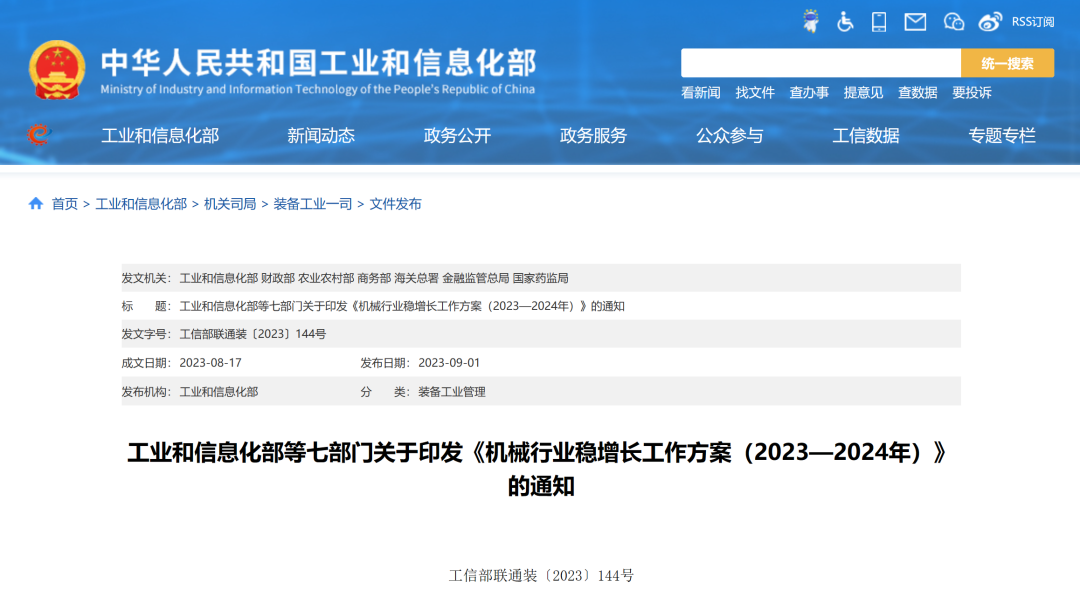Open 新闻动态 navigation menu
The width and height of the screenshot is (1080, 603).
pyautogui.click(x=321, y=136)
